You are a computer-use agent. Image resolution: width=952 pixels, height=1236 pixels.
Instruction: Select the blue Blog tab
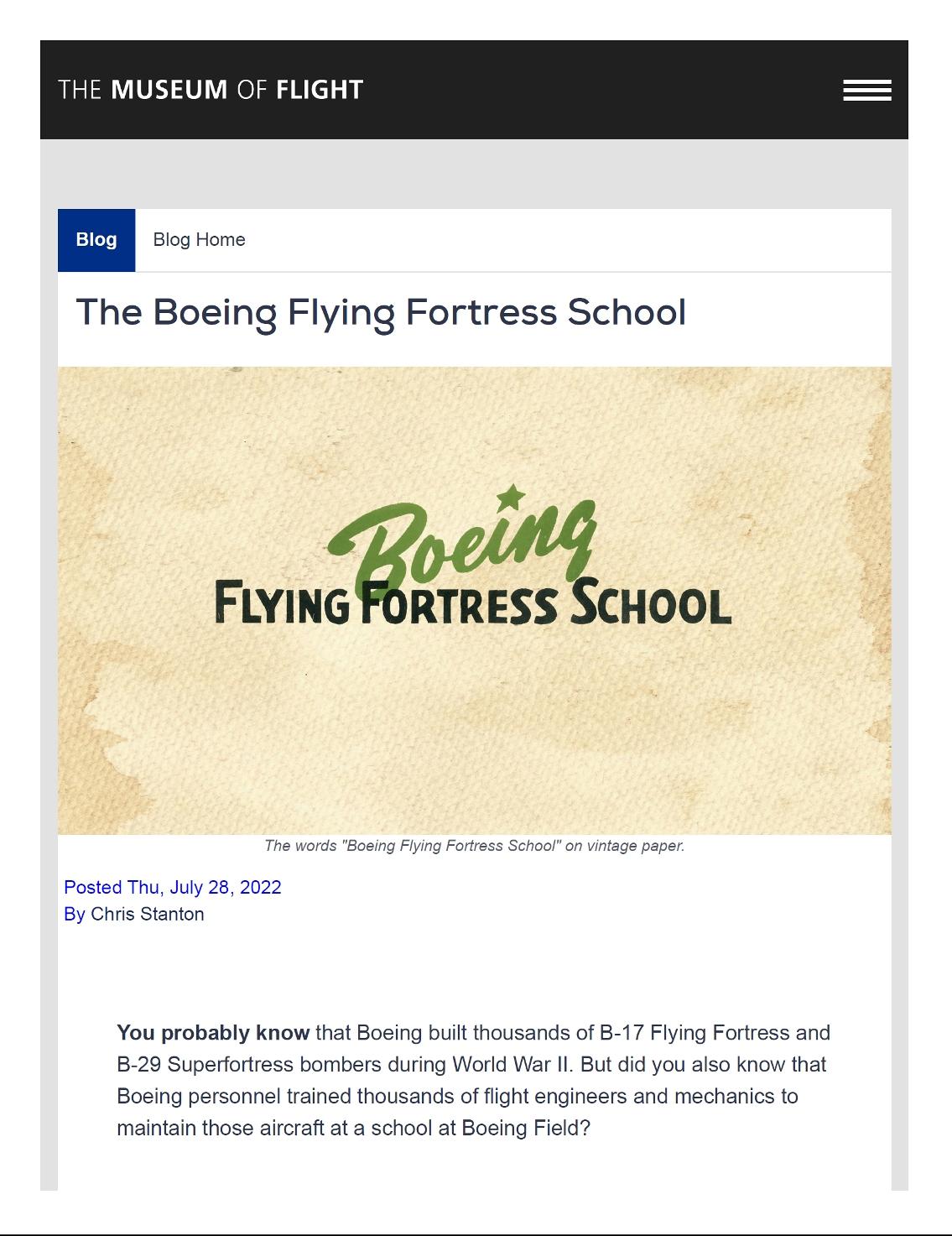point(96,240)
